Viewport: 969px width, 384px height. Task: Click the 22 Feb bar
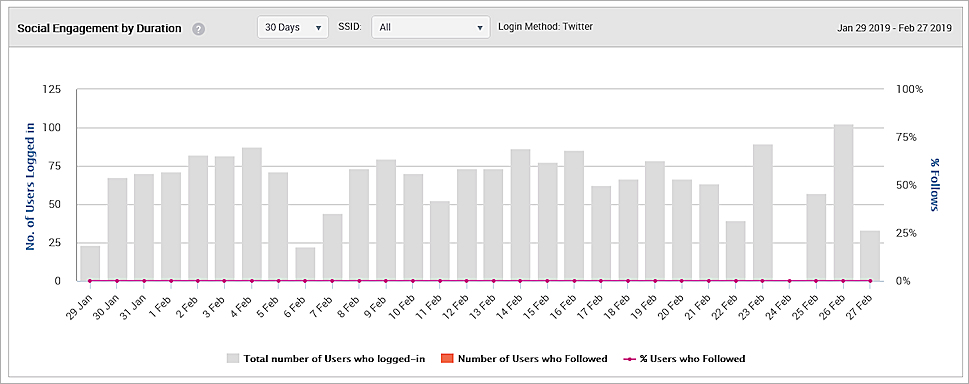click(735, 251)
